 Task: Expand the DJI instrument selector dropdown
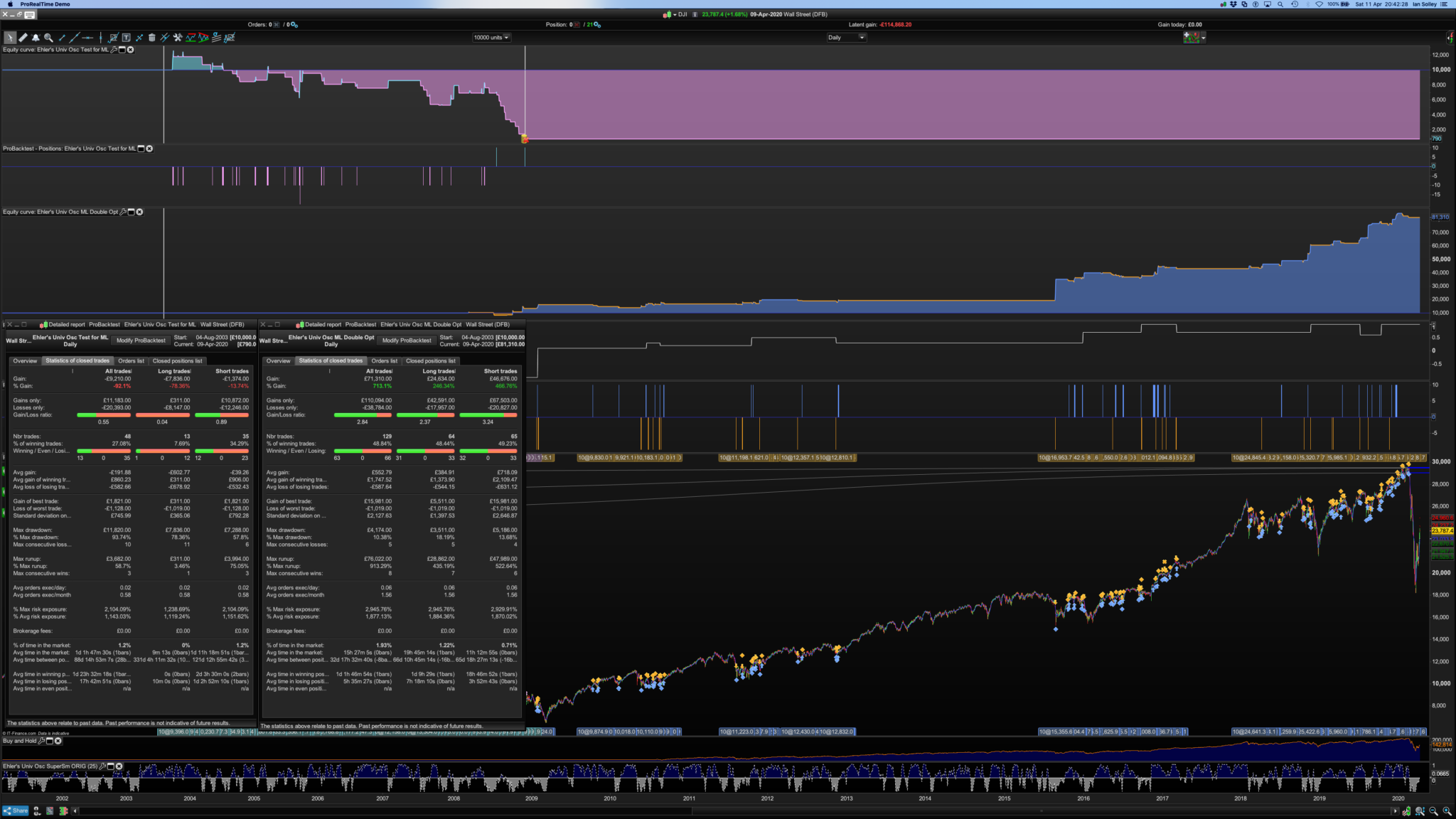pyautogui.click(x=675, y=14)
